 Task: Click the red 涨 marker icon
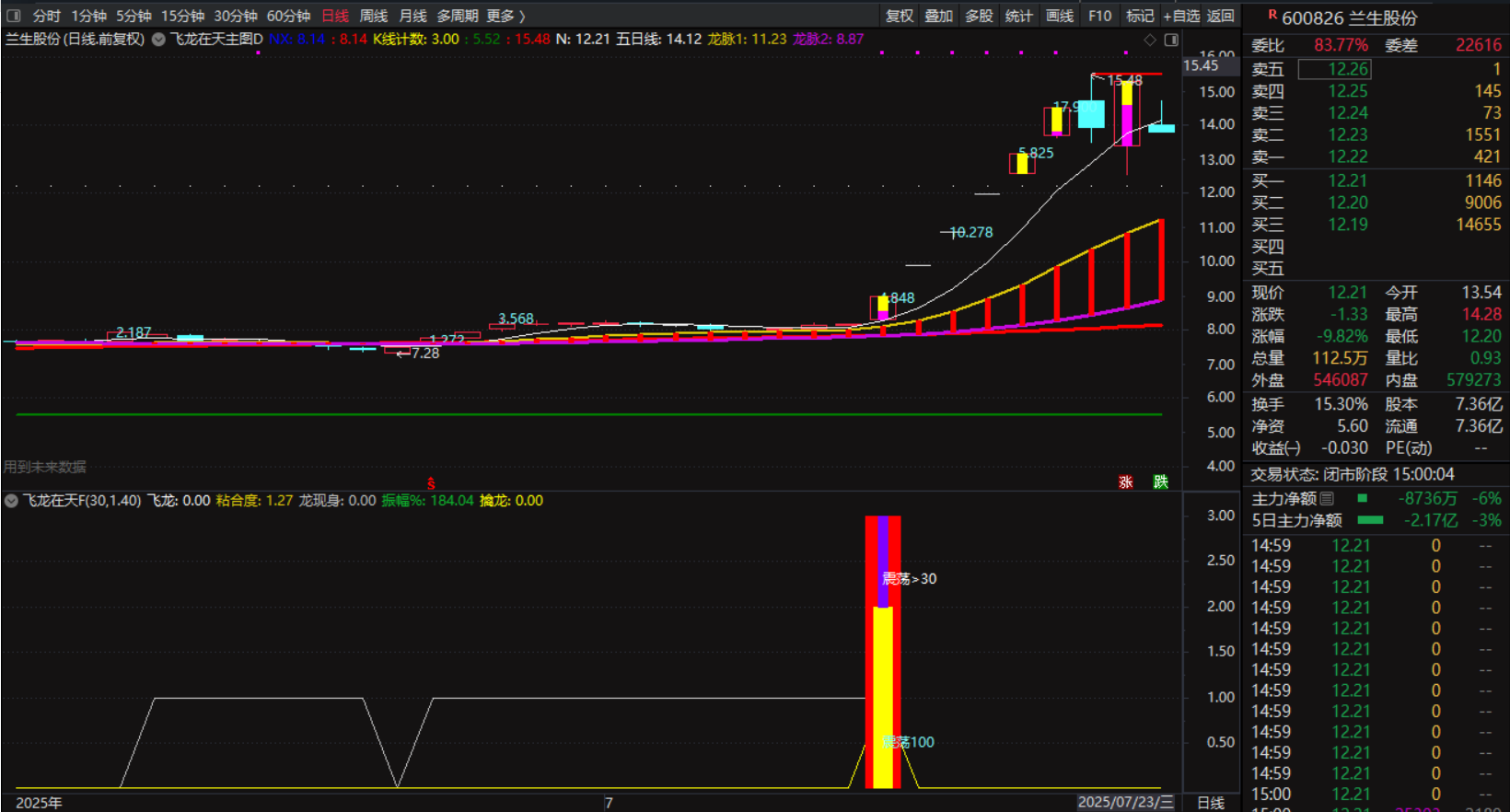click(x=1125, y=481)
